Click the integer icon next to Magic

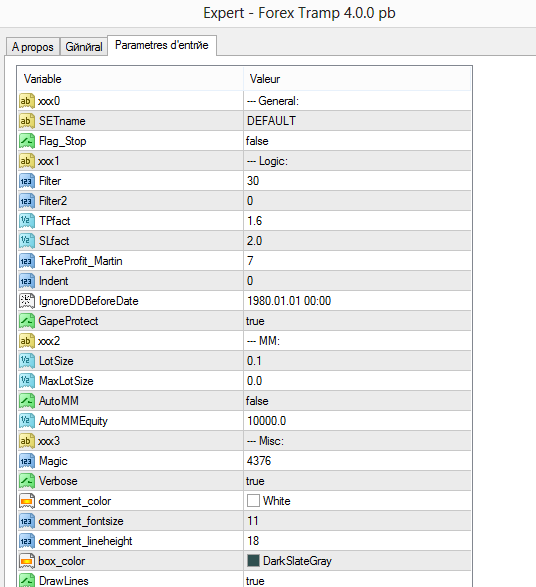click(x=27, y=461)
